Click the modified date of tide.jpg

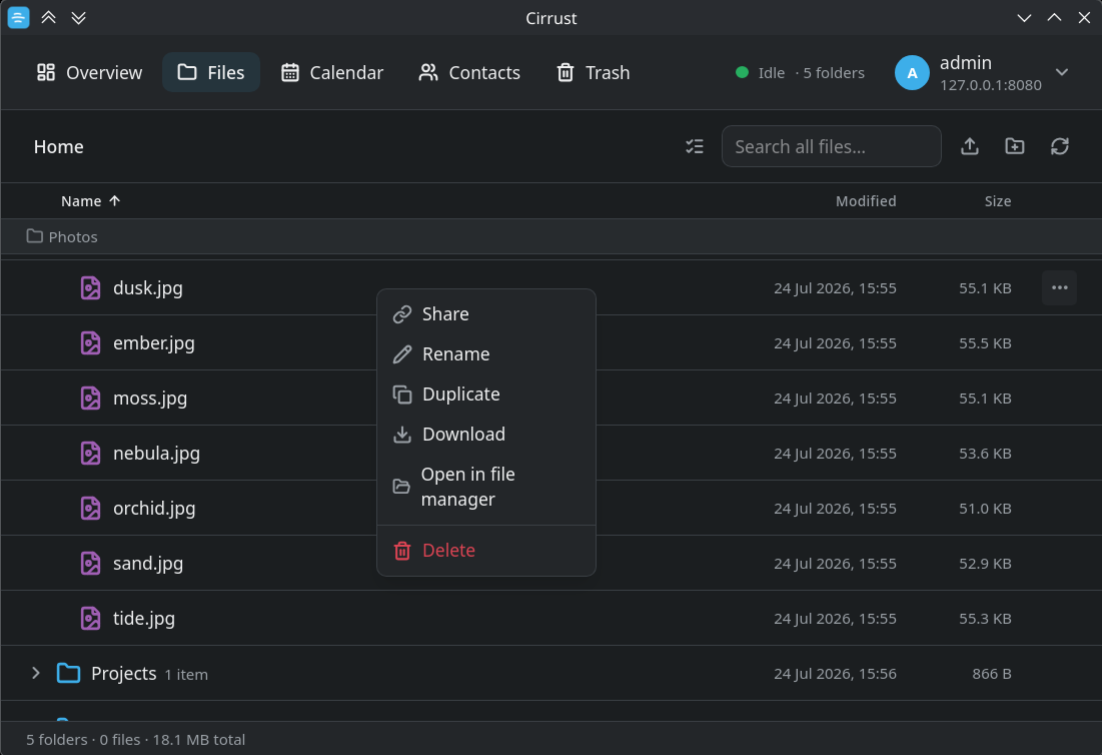[834, 618]
